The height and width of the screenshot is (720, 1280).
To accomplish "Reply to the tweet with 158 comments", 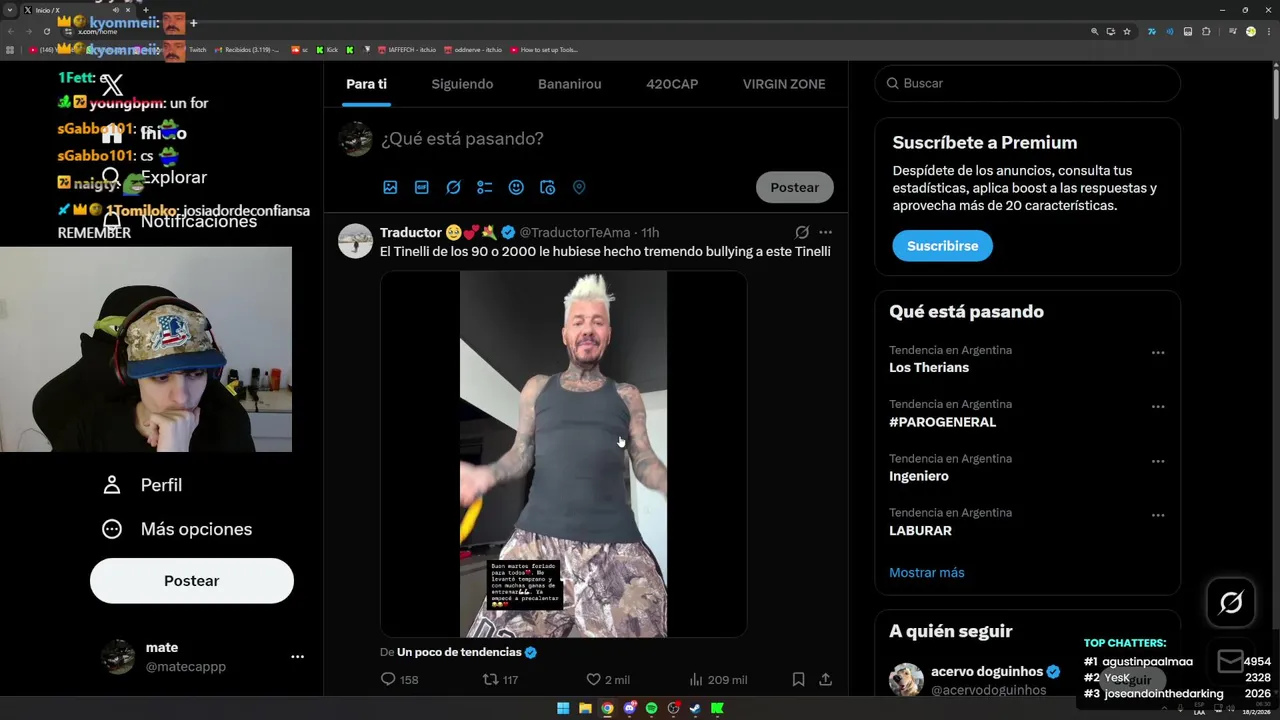I will point(399,679).
